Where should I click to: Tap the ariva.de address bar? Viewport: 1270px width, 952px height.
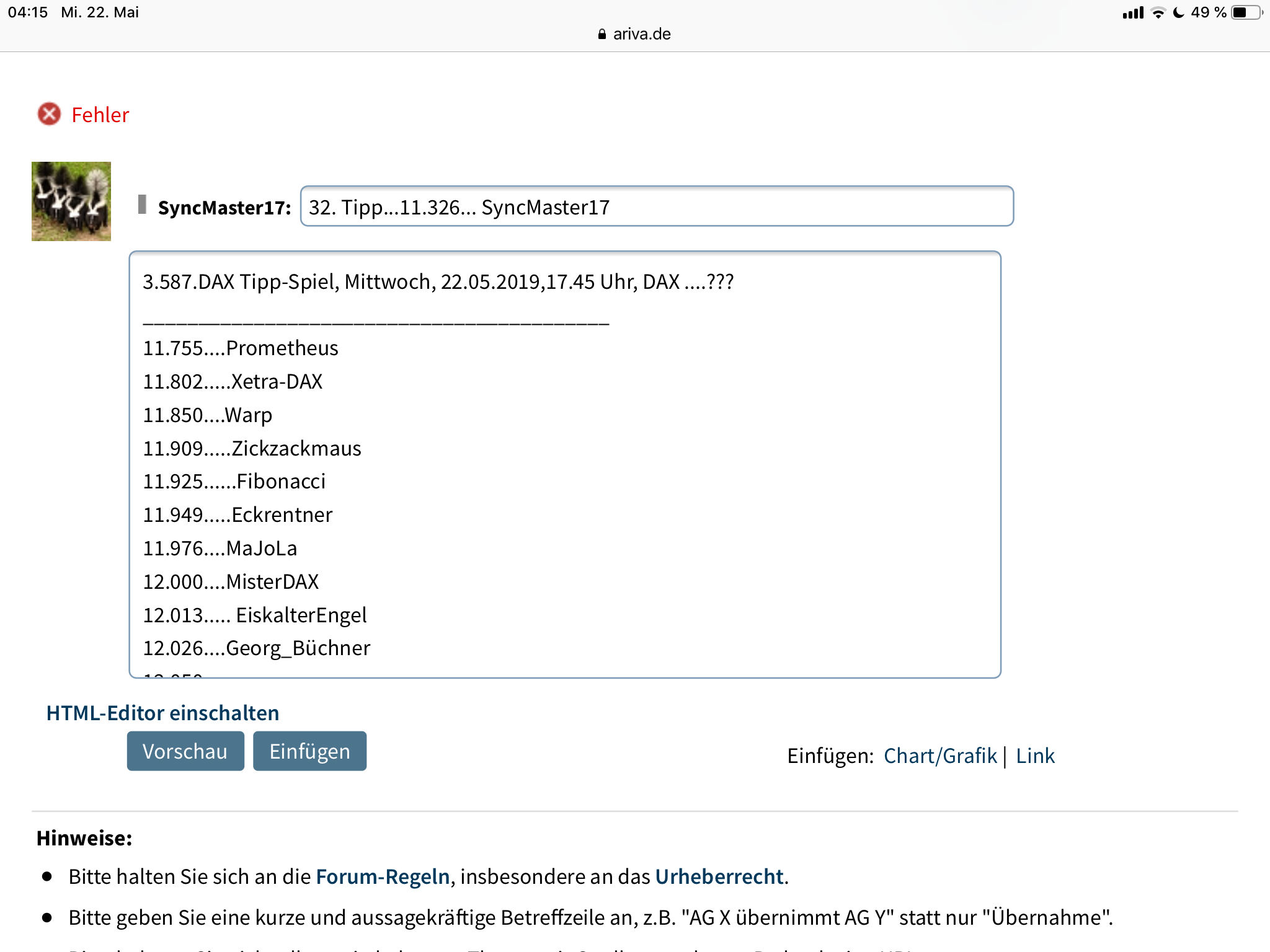(x=635, y=34)
